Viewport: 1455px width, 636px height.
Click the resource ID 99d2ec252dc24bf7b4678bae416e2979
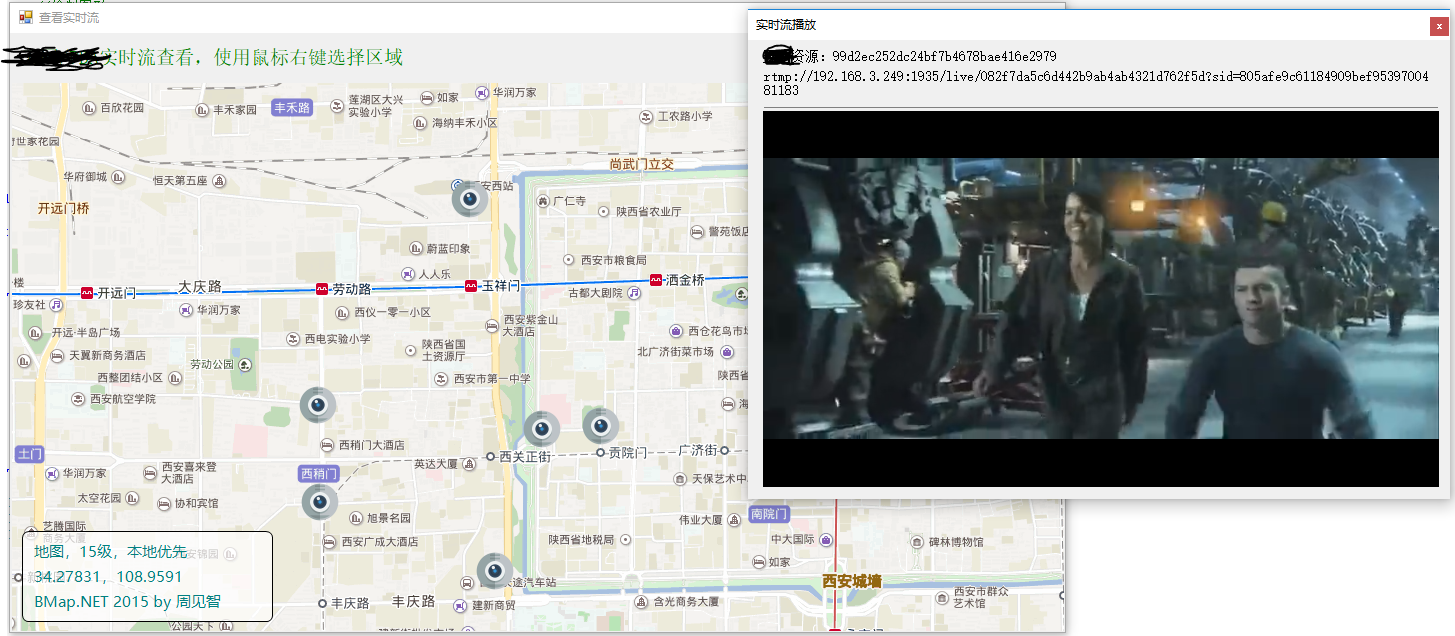tap(944, 56)
